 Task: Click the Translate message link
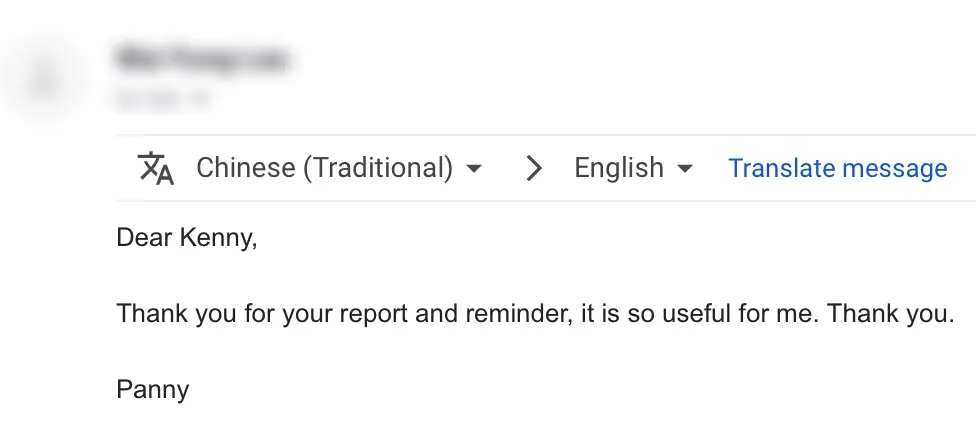837,168
